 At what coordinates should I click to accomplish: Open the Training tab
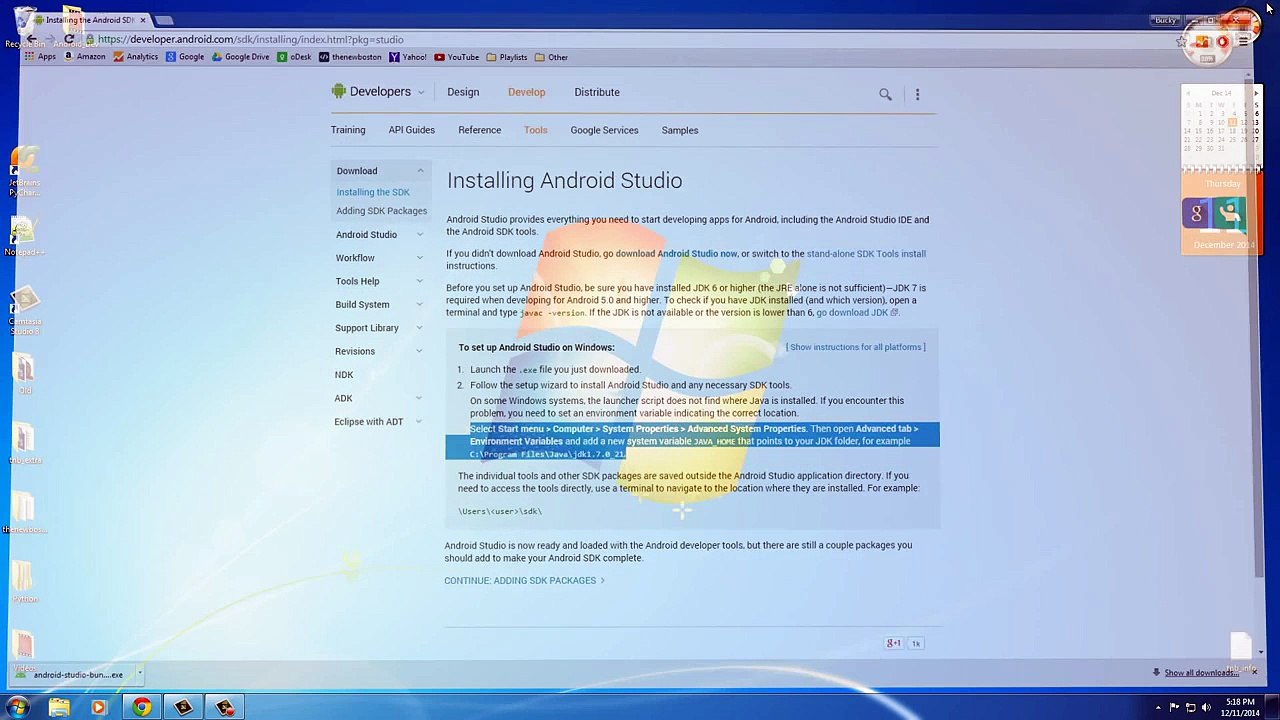click(x=348, y=130)
